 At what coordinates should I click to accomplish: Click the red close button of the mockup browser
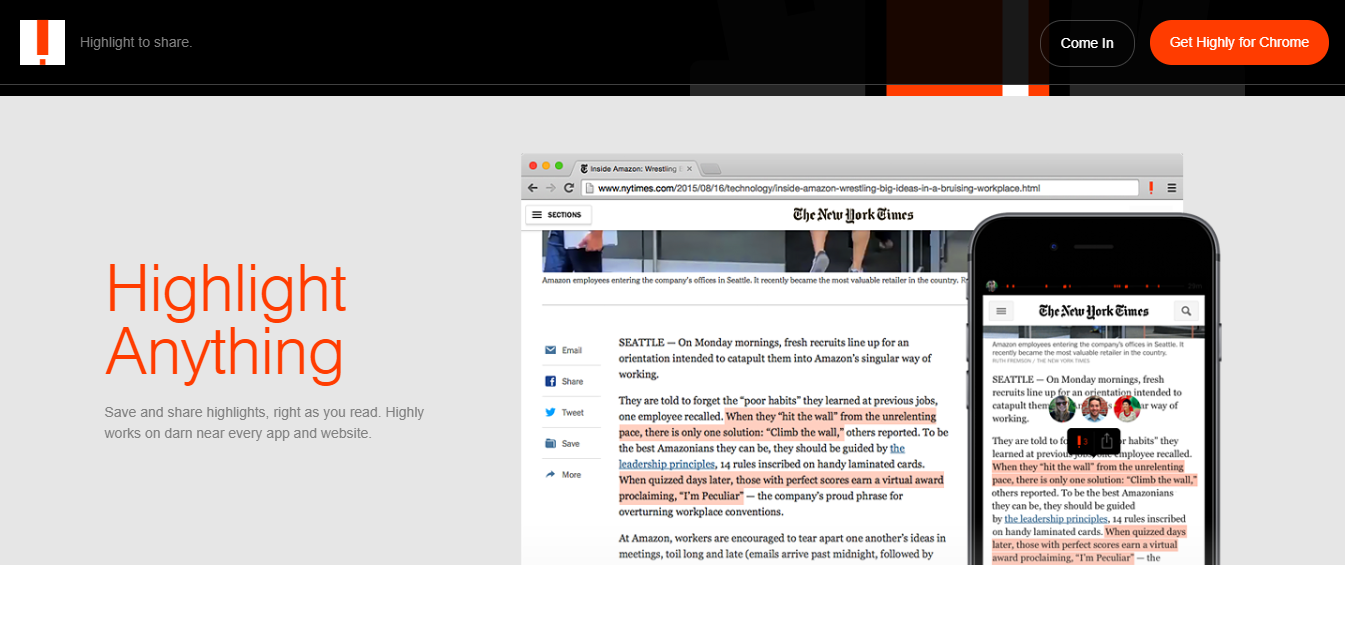533,165
